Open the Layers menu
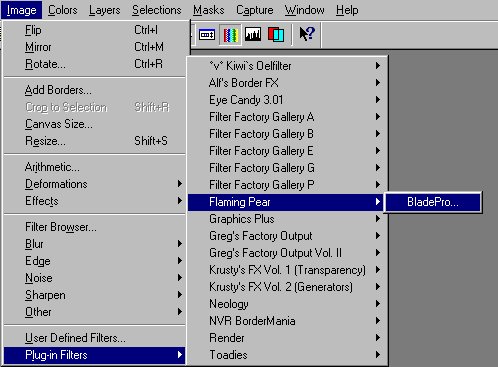The width and height of the screenshot is (498, 367). [104, 10]
